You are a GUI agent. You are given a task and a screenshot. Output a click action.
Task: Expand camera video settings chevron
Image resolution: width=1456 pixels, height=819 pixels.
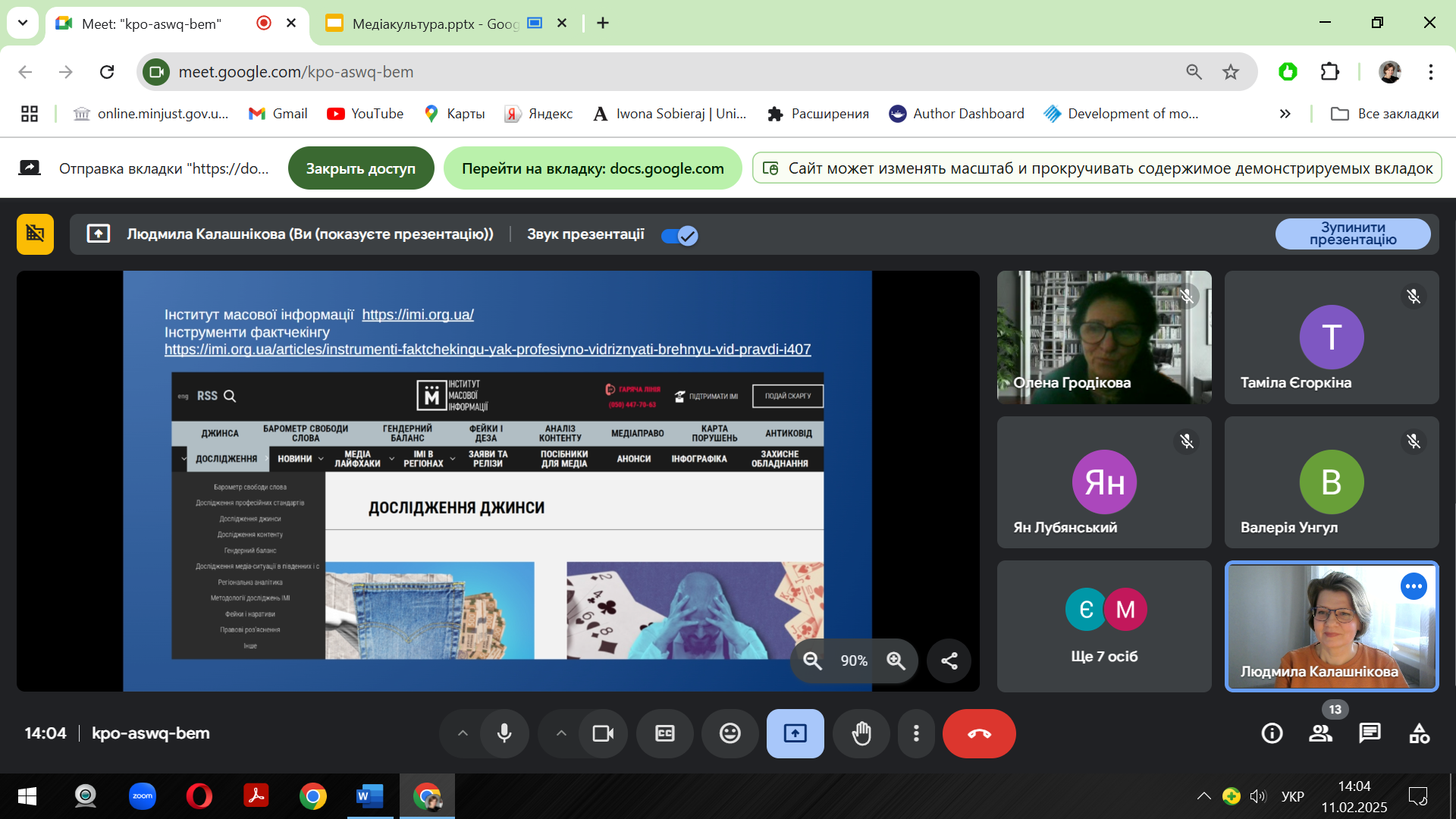point(561,733)
